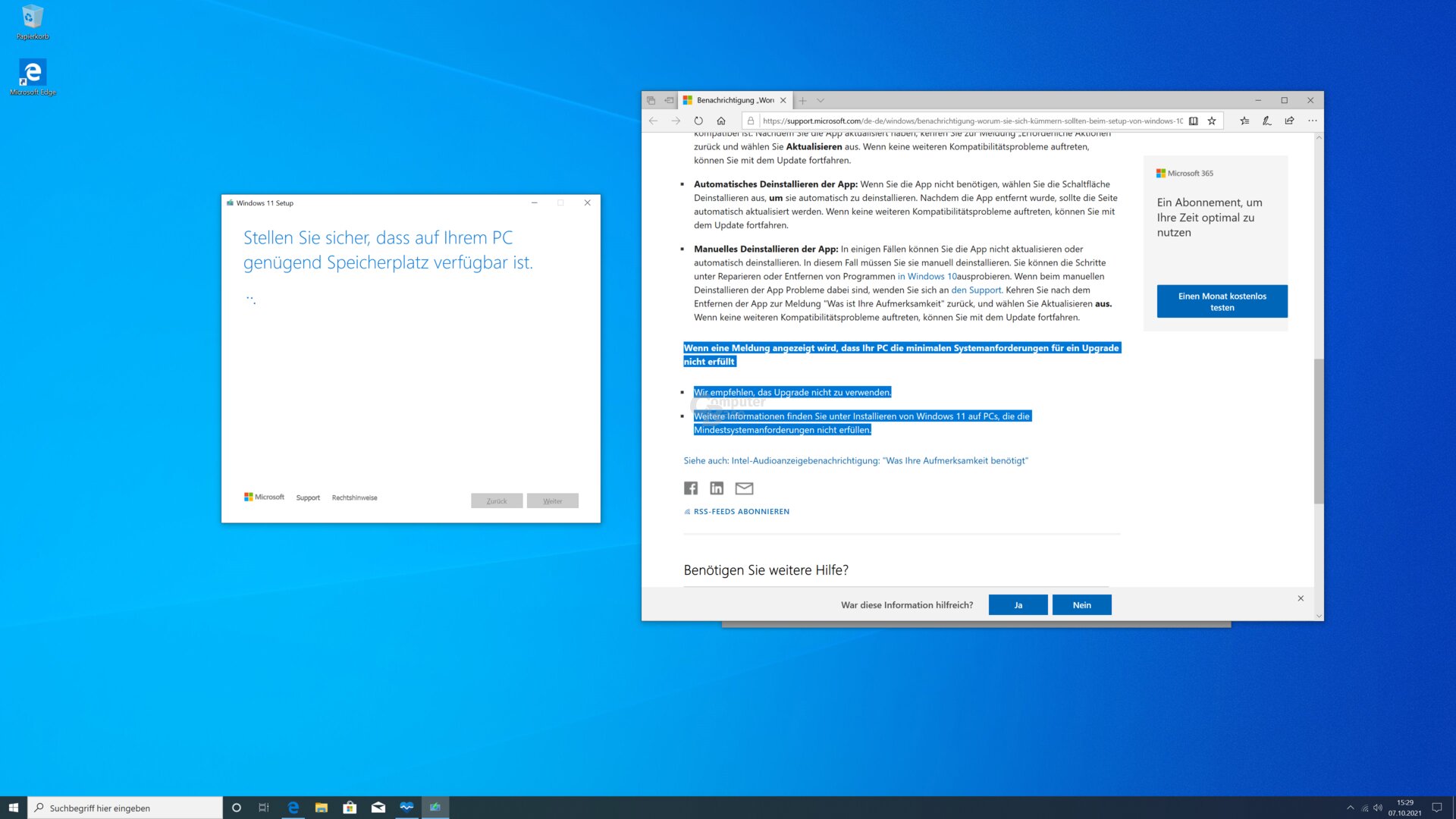Open the Microsoft Edge desktop shortcut
The height and width of the screenshot is (819, 1456).
tap(33, 77)
